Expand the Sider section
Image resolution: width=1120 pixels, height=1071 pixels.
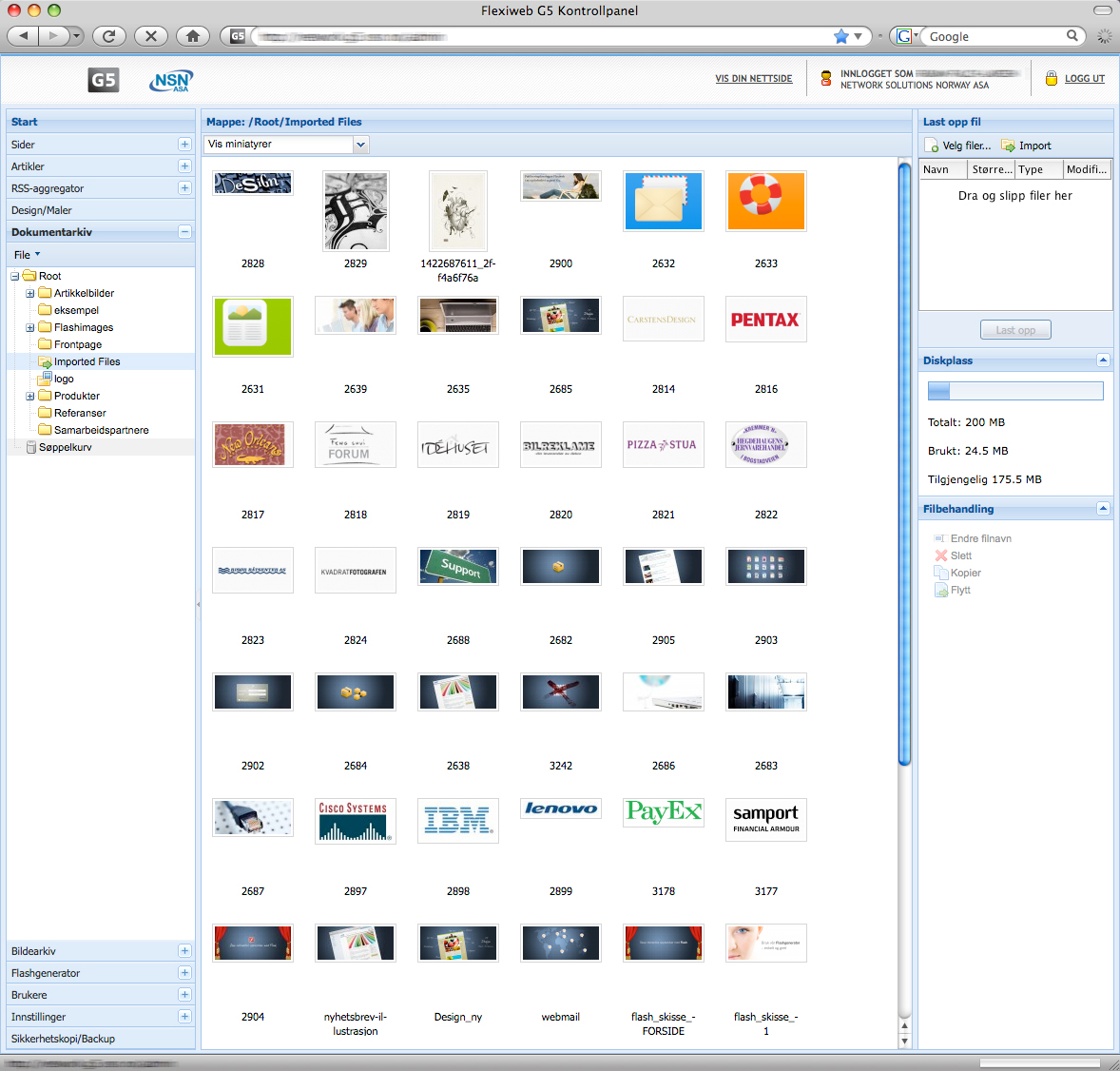pyautogui.click(x=184, y=145)
